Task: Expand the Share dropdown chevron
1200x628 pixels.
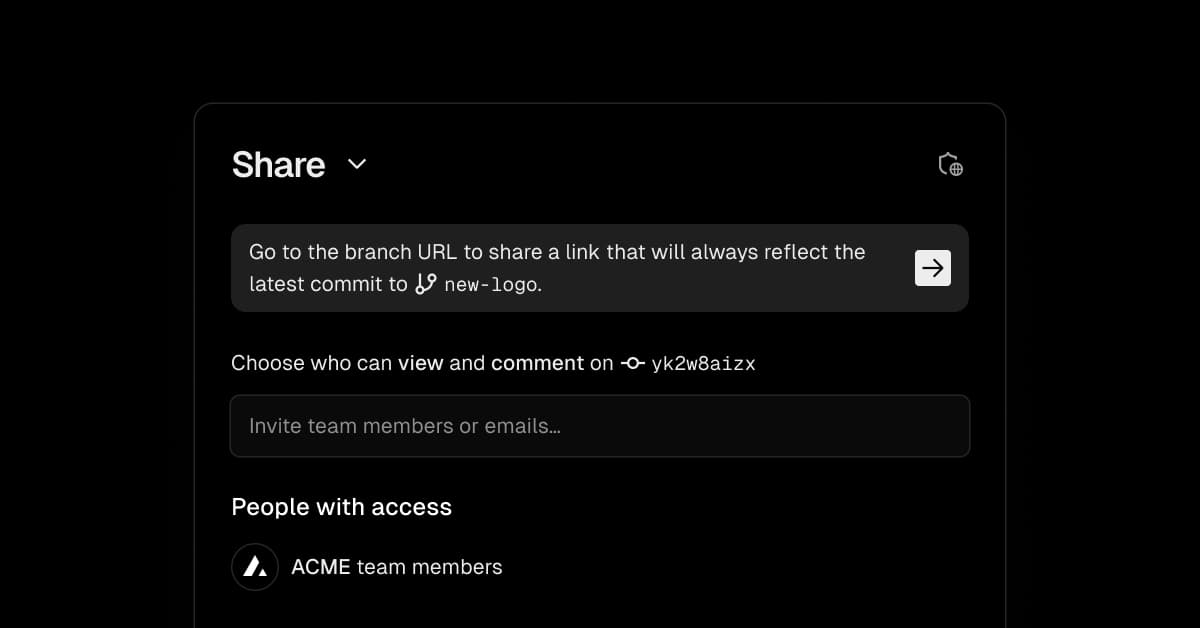Action: coord(357,164)
